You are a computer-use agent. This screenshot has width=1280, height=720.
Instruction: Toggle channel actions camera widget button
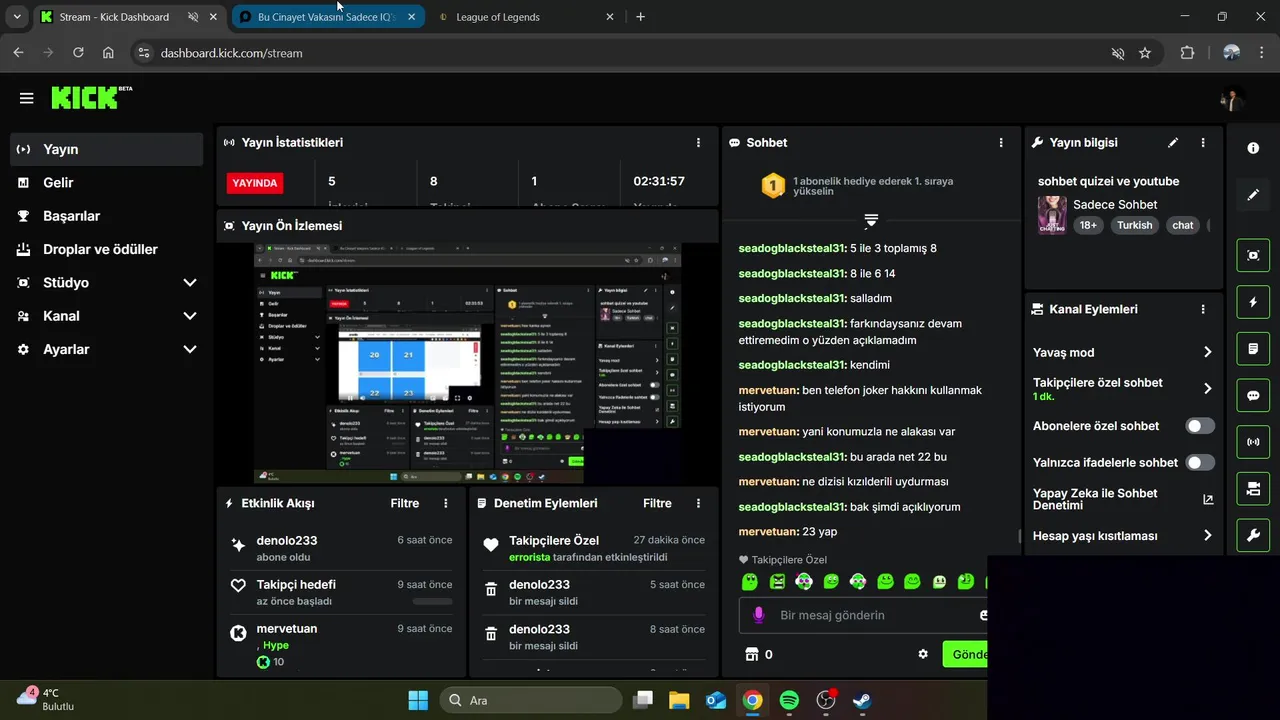click(1253, 488)
